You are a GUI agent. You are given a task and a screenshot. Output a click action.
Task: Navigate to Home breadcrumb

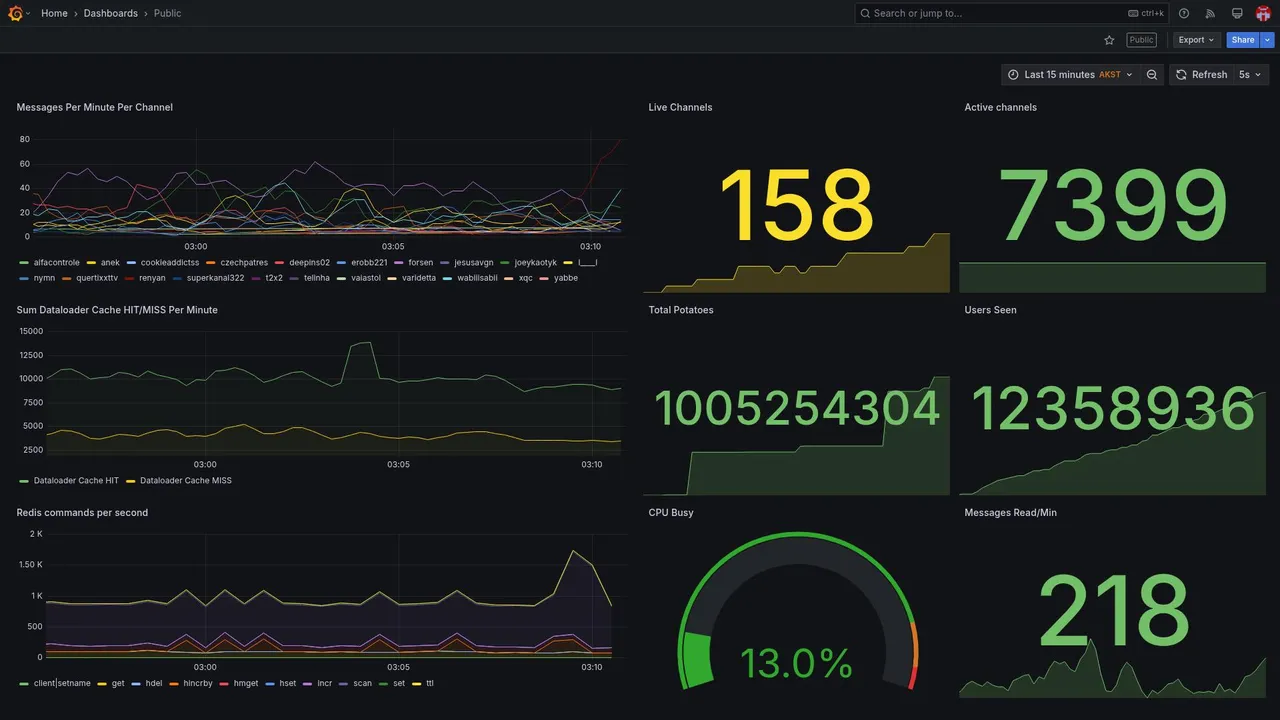pos(54,13)
